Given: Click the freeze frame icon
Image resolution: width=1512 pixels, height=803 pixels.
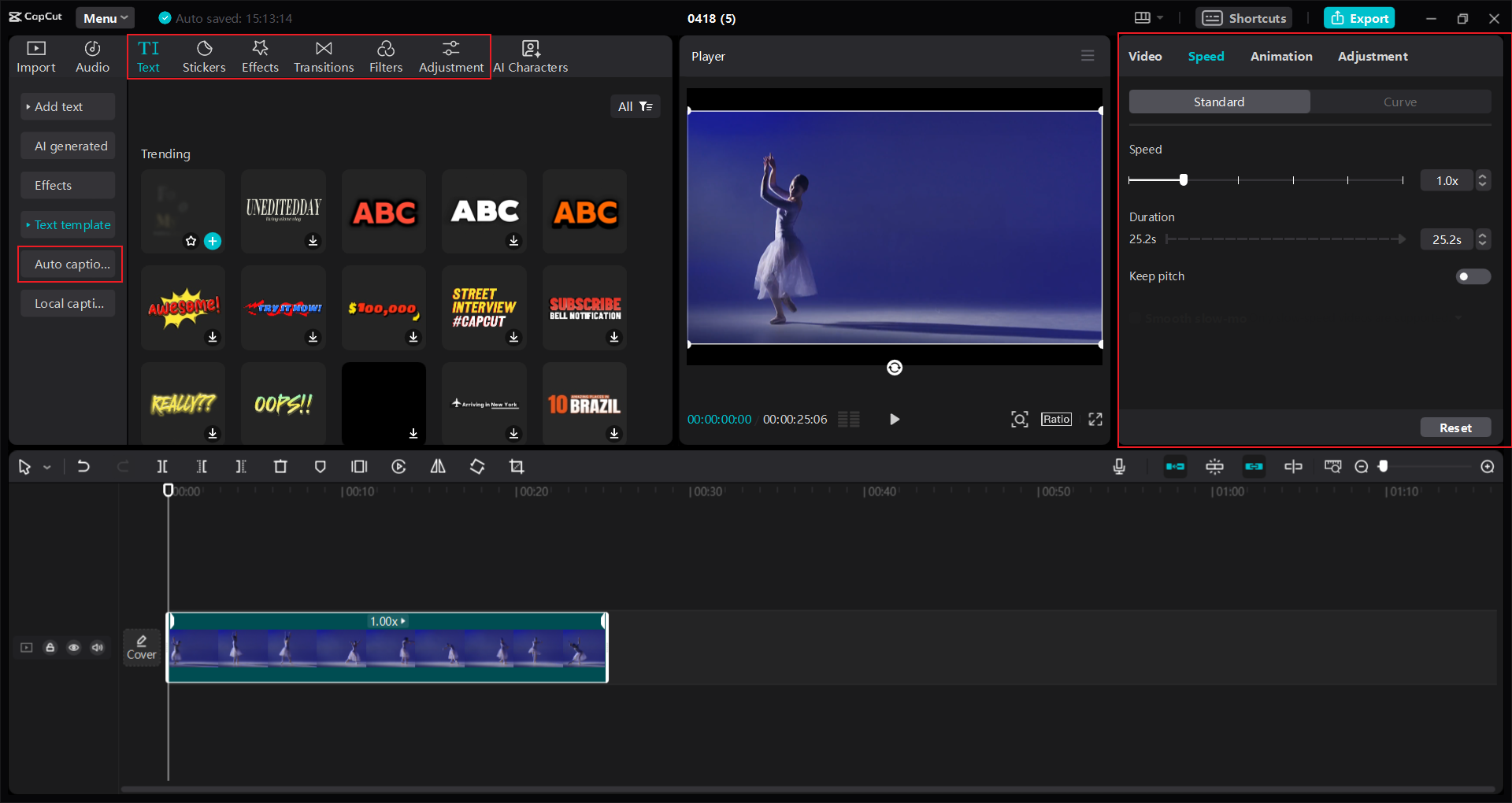Looking at the screenshot, I should pyautogui.click(x=359, y=467).
